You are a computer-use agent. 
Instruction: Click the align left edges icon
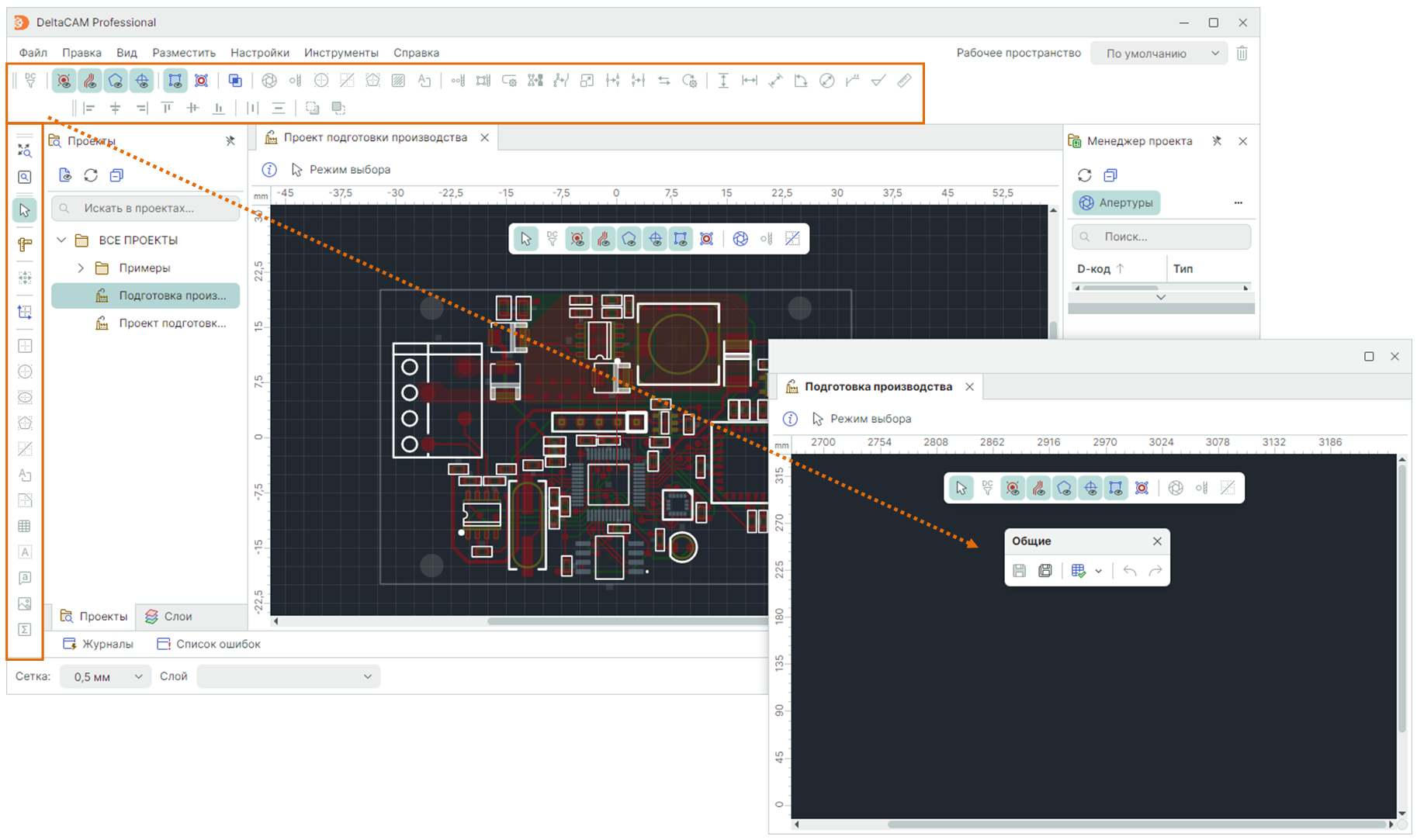[x=89, y=108]
